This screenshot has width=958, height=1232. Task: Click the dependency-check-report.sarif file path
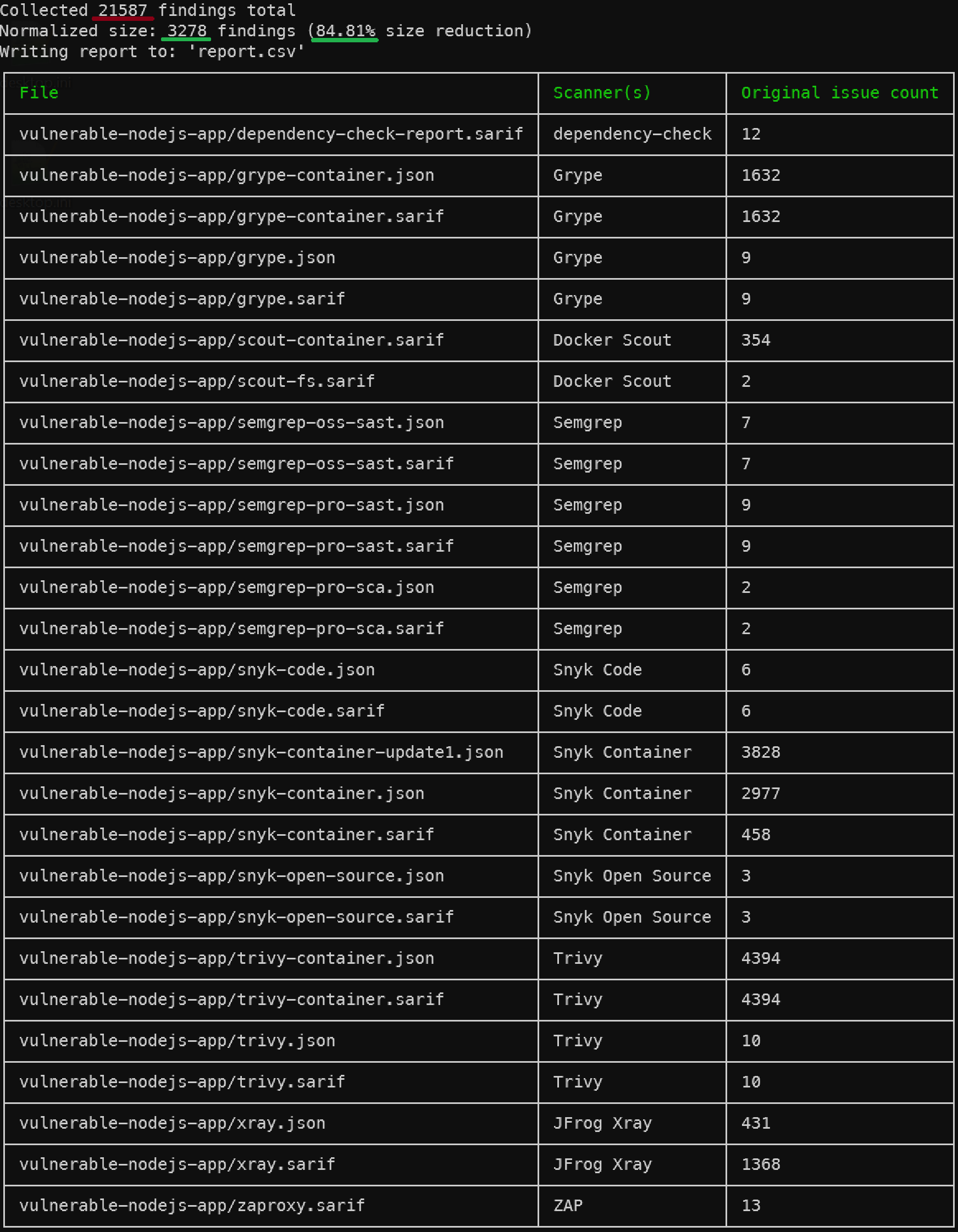tap(271, 134)
